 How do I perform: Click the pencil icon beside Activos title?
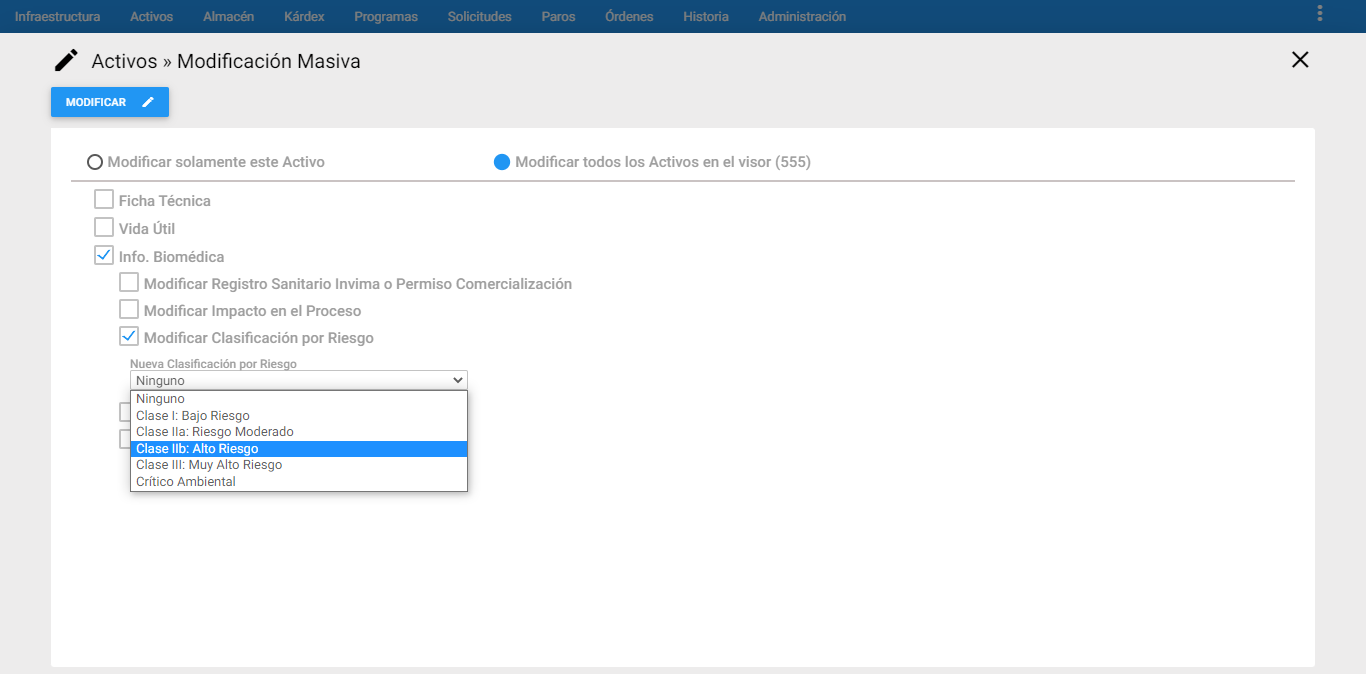66,61
